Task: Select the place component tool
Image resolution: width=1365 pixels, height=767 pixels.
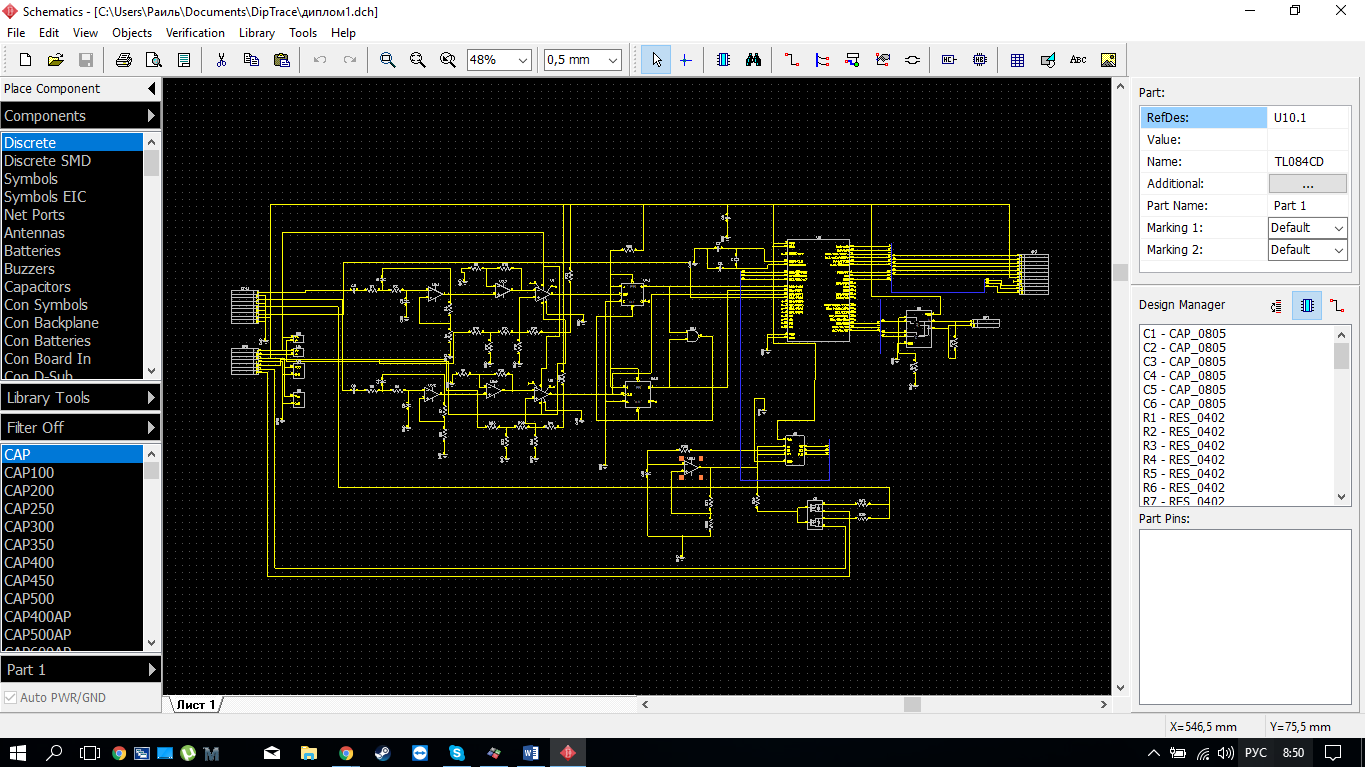Action: 723,60
